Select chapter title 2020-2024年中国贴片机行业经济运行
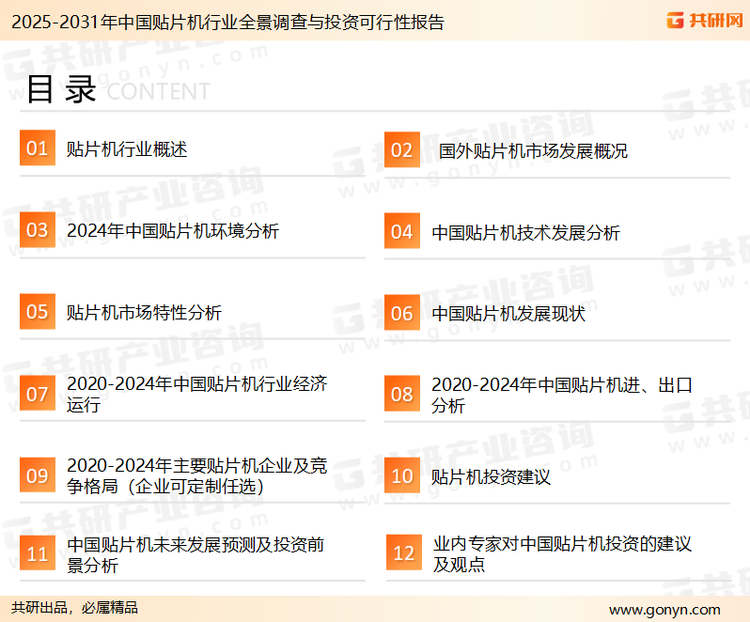This screenshot has height=622, width=750. (x=197, y=394)
